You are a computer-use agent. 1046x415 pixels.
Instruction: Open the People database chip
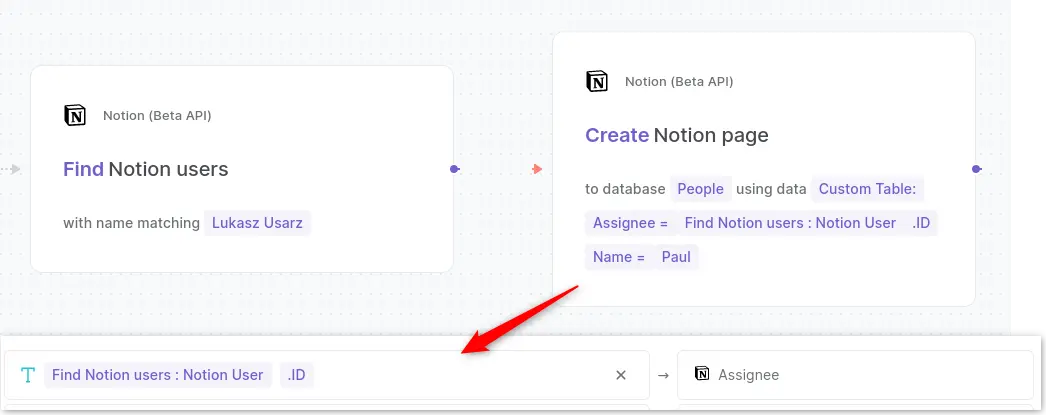point(700,189)
